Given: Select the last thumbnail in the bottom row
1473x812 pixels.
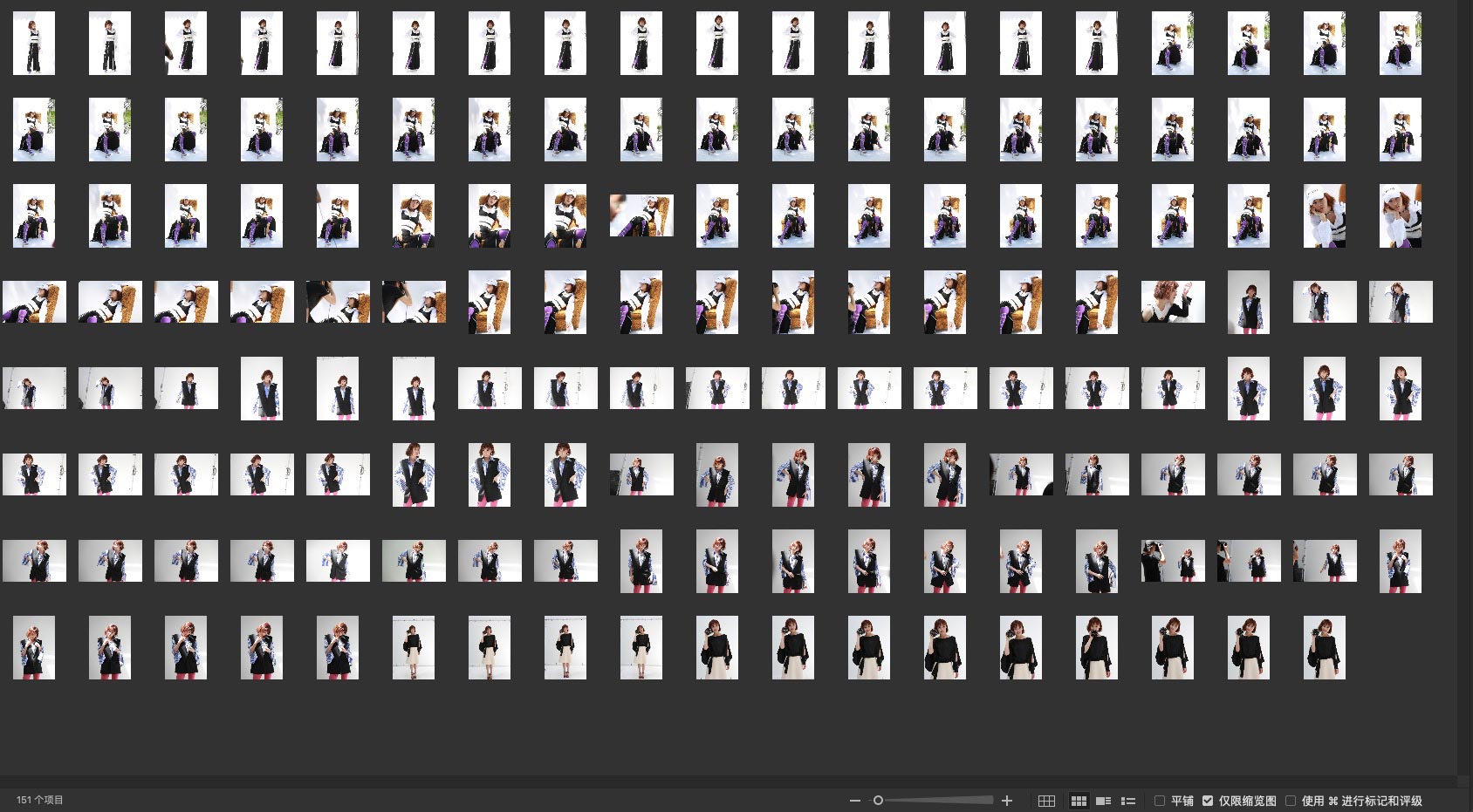Looking at the screenshot, I should 1324,647.
